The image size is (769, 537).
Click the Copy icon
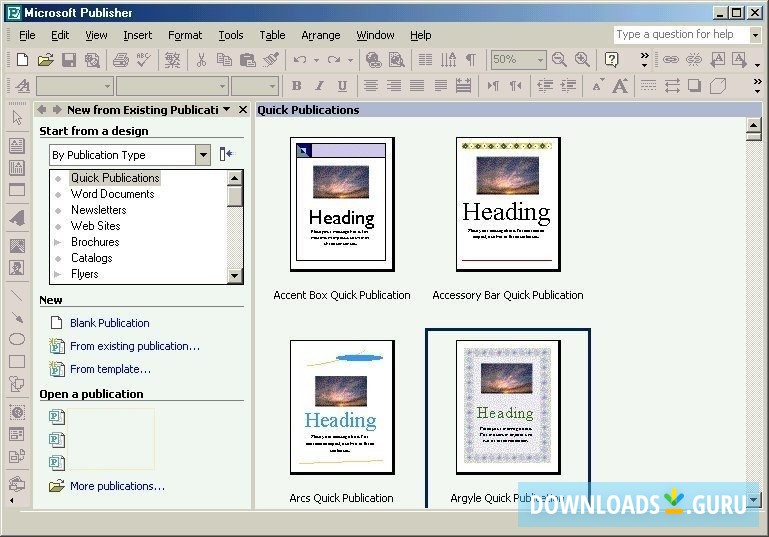pos(224,60)
